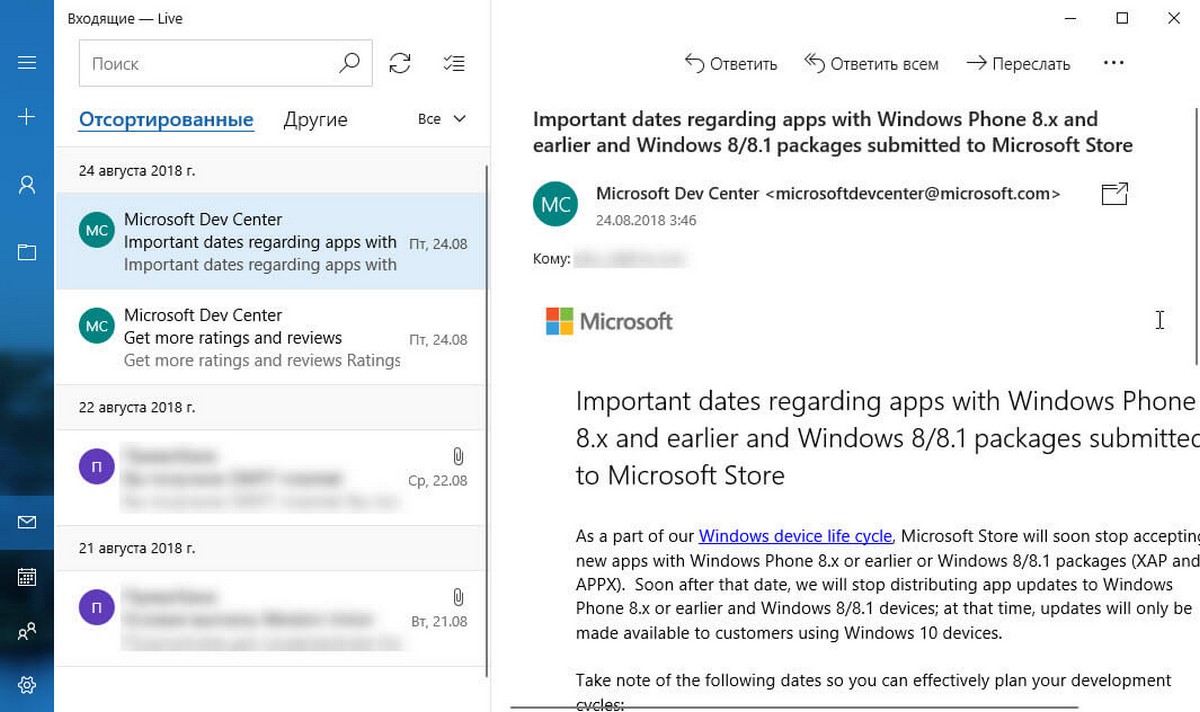
Task: Open the Windows device life cycle link
Action: pos(795,536)
